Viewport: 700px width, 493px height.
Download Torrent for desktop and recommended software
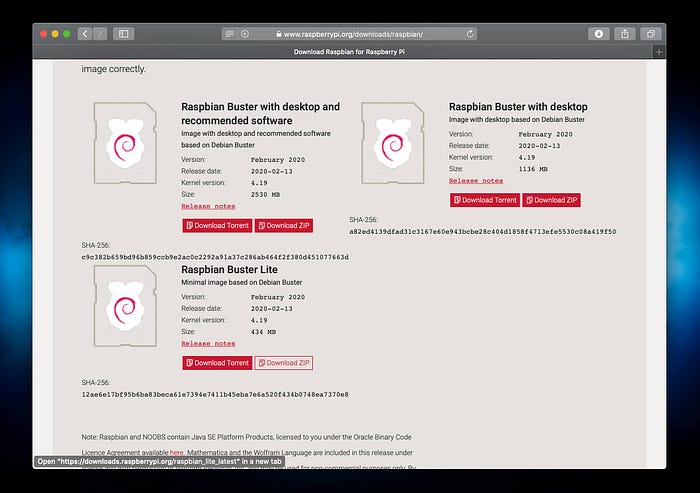pyautogui.click(x=217, y=226)
